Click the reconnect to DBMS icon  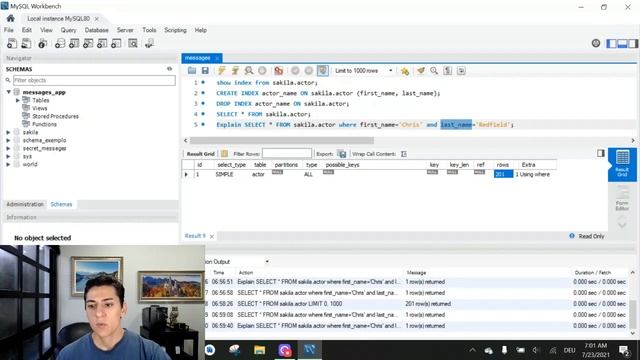(x=149, y=43)
